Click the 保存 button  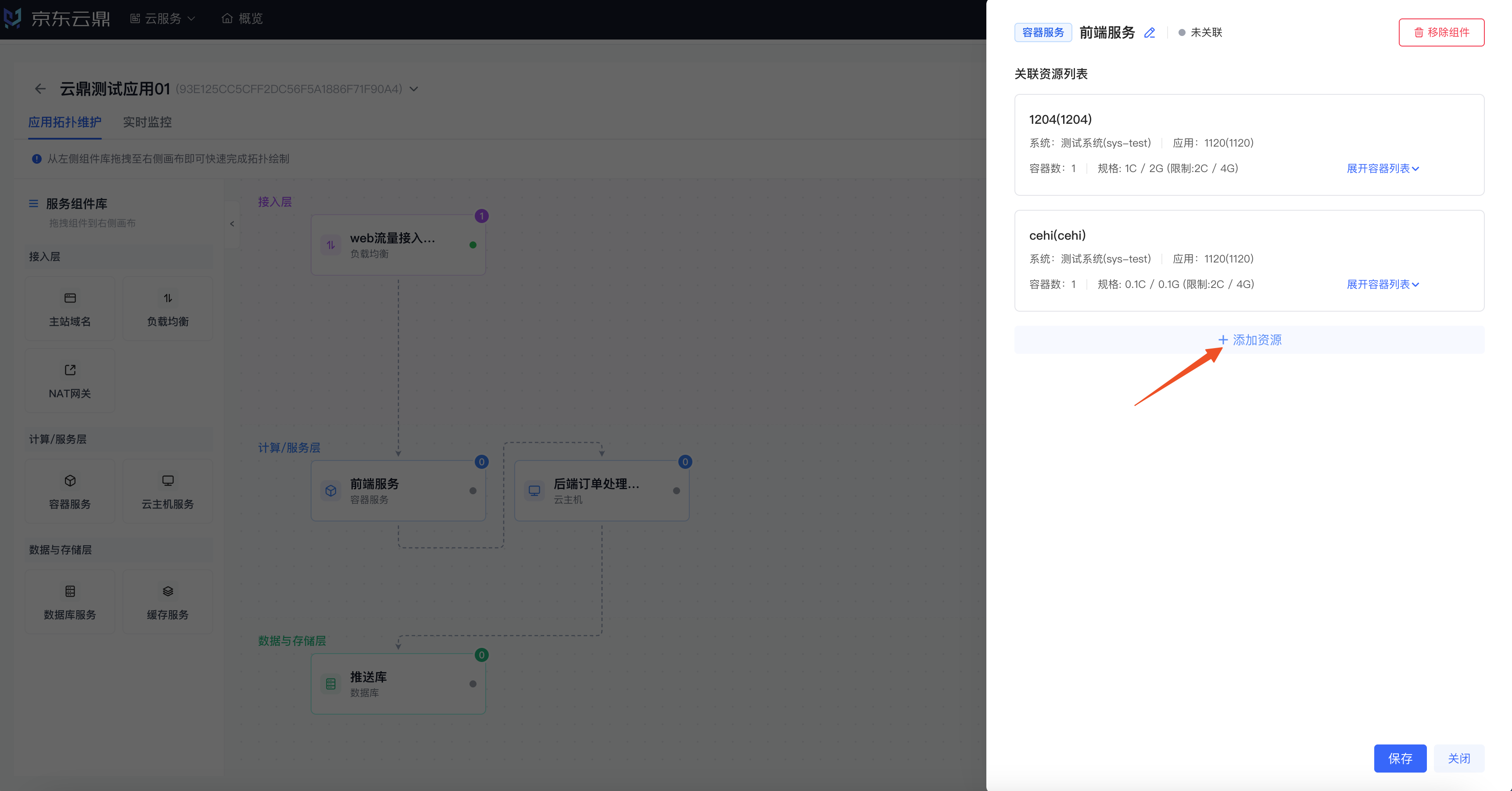(1400, 759)
